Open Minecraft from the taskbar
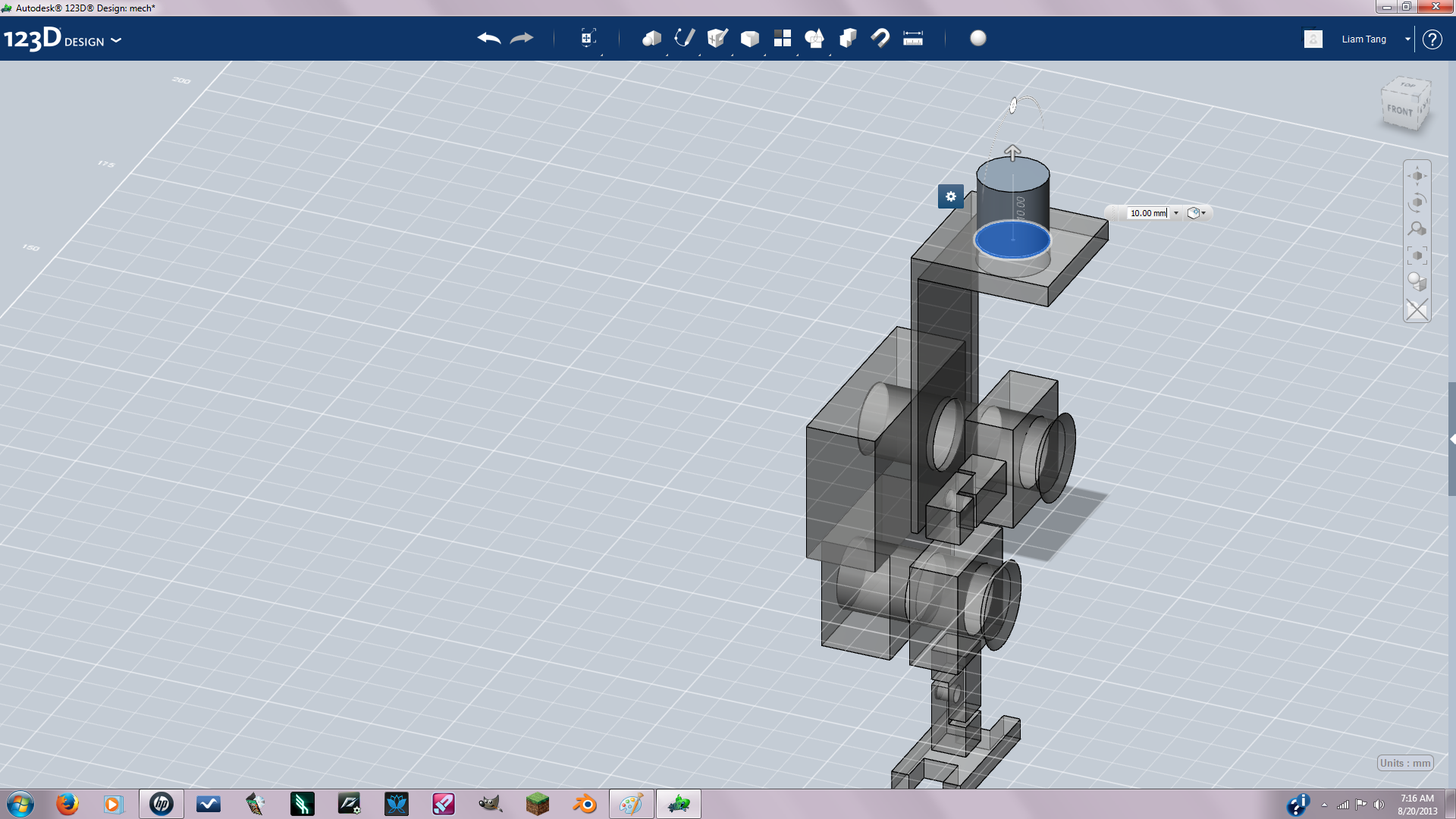1456x819 pixels. pos(537,804)
